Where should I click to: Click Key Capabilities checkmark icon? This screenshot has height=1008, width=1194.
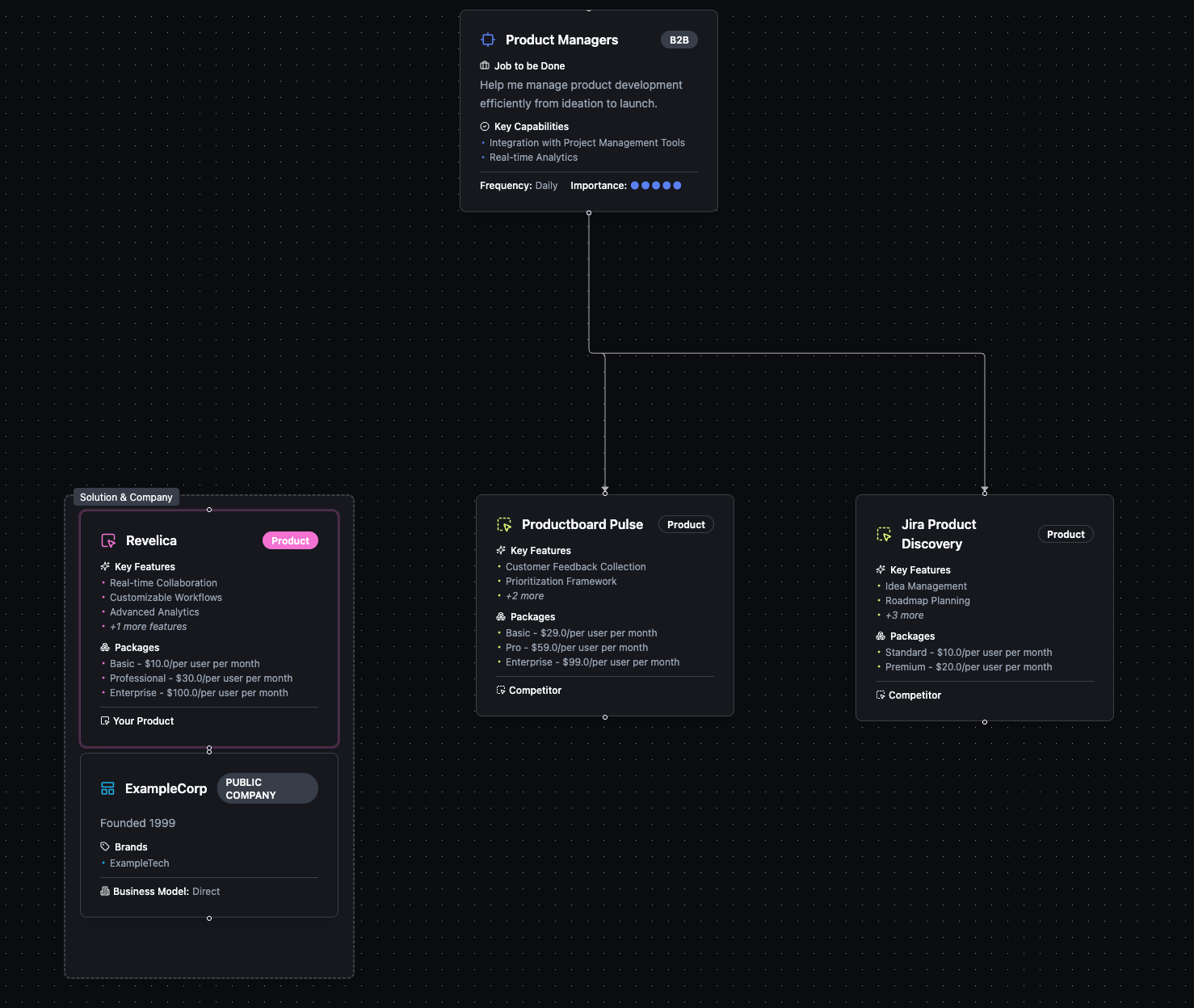pyautogui.click(x=485, y=126)
